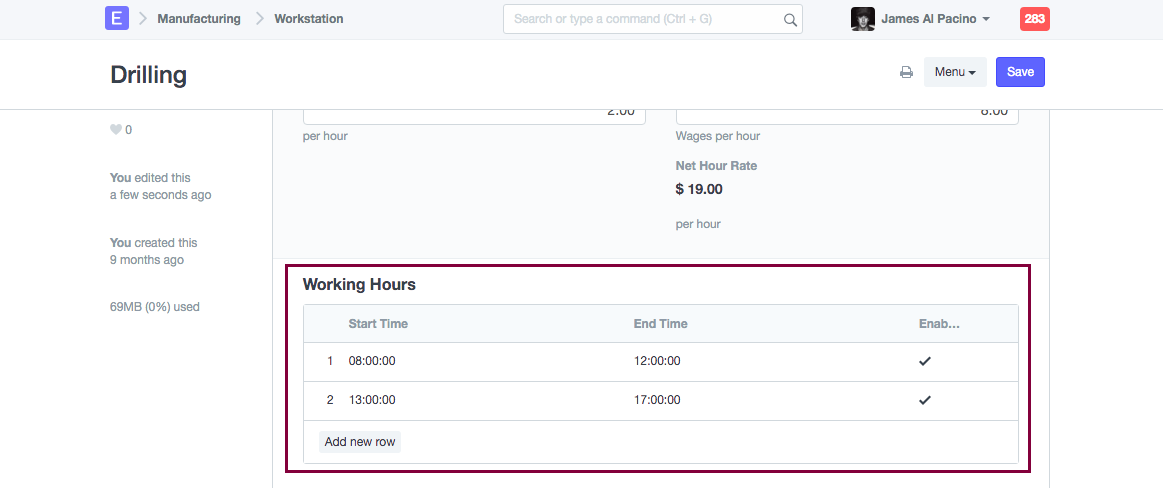
Task: Click the search magnifier icon
Action: [x=789, y=19]
